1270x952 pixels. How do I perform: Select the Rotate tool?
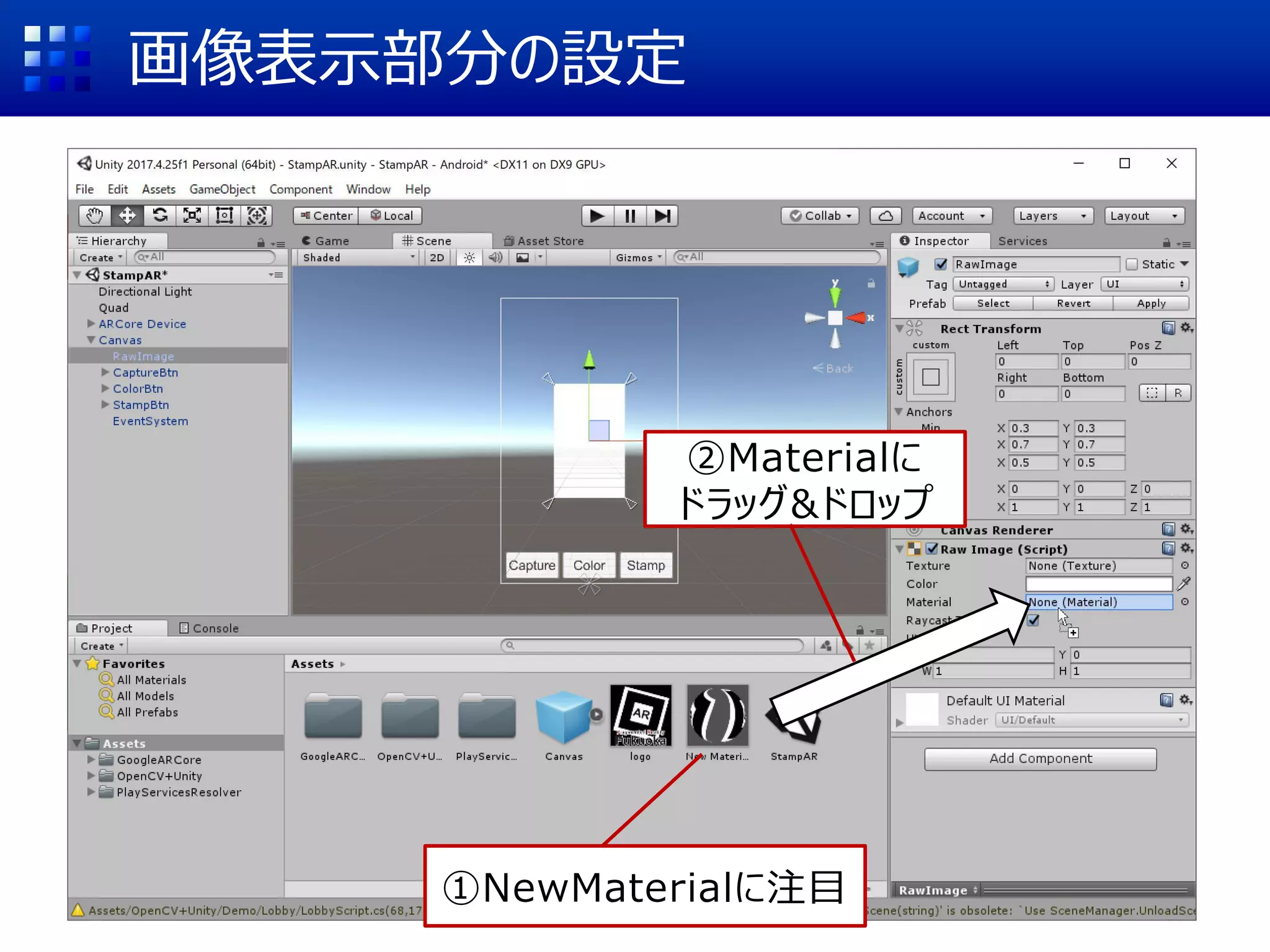(160, 216)
